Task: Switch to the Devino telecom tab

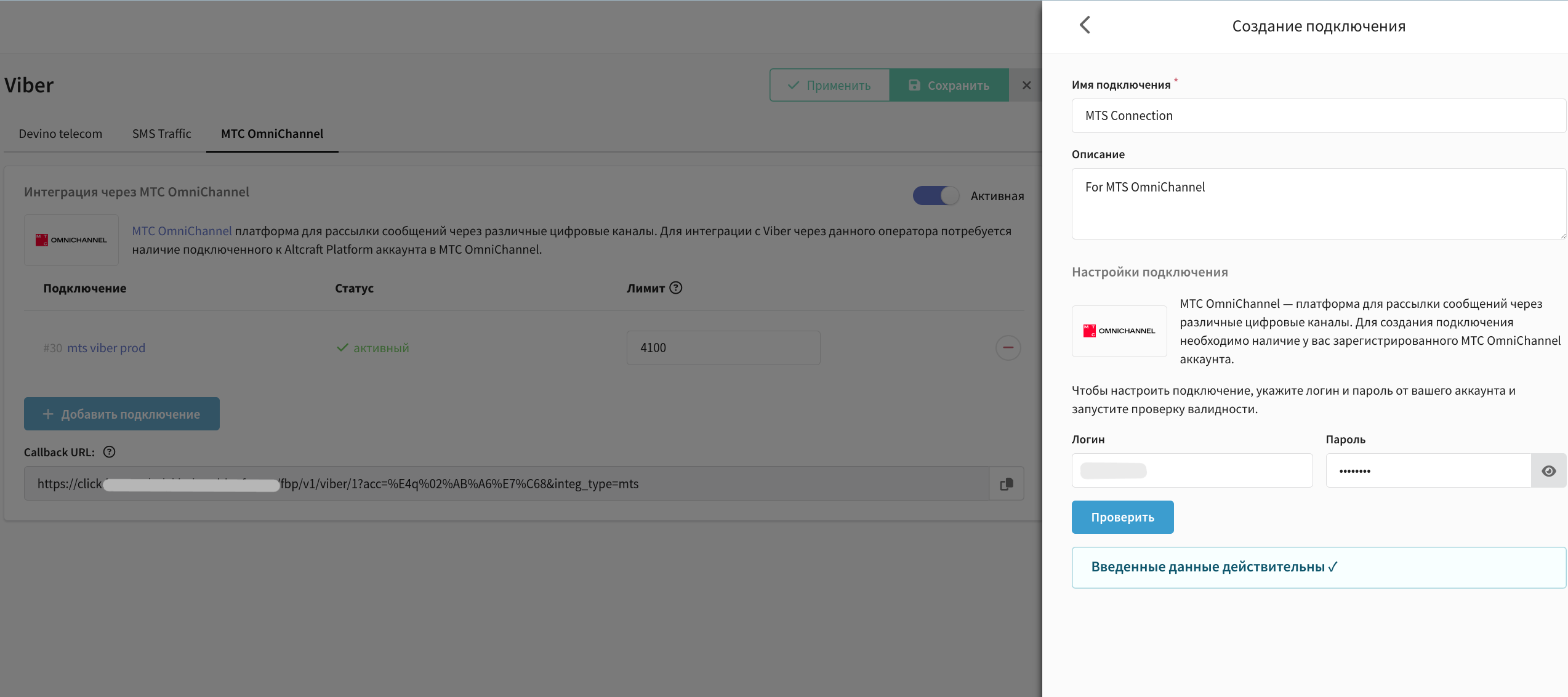Action: (60, 134)
